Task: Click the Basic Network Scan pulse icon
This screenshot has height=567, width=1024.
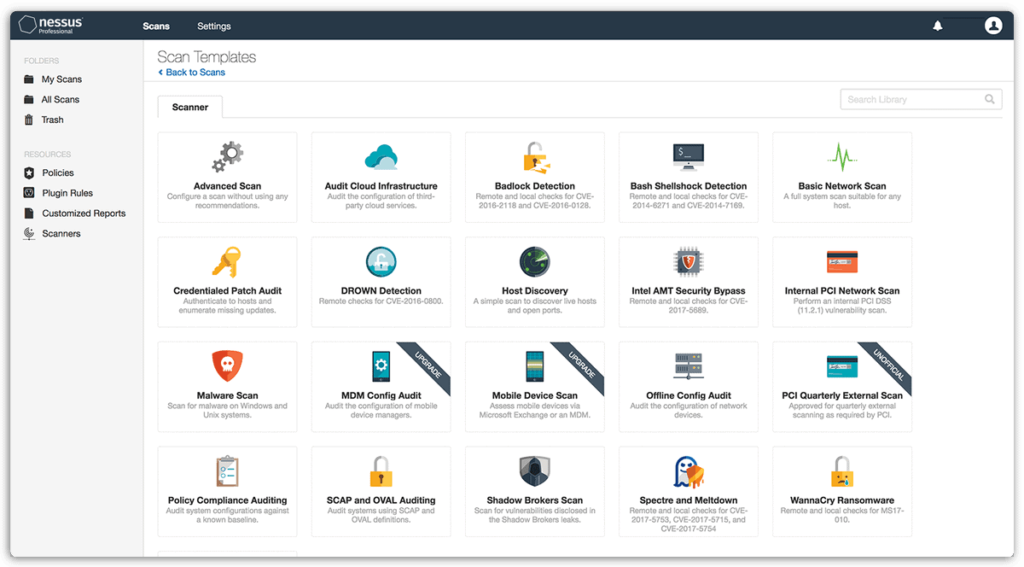Action: click(x=842, y=157)
